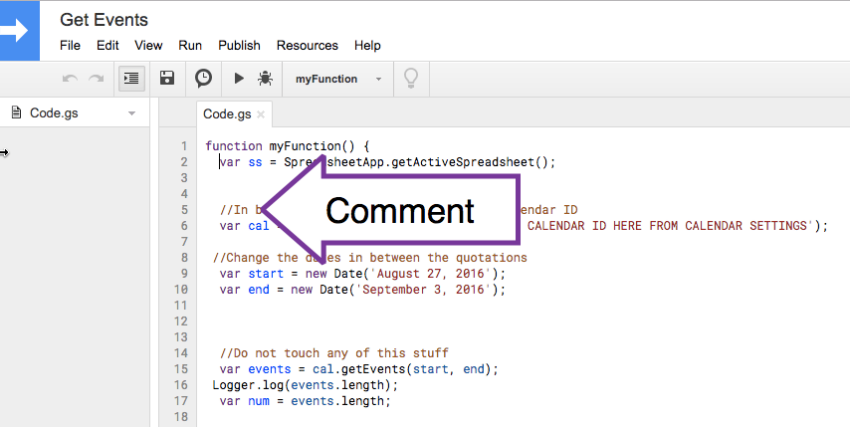The height and width of the screenshot is (427, 850).
Task: Open the Resources menu
Action: coord(307,45)
